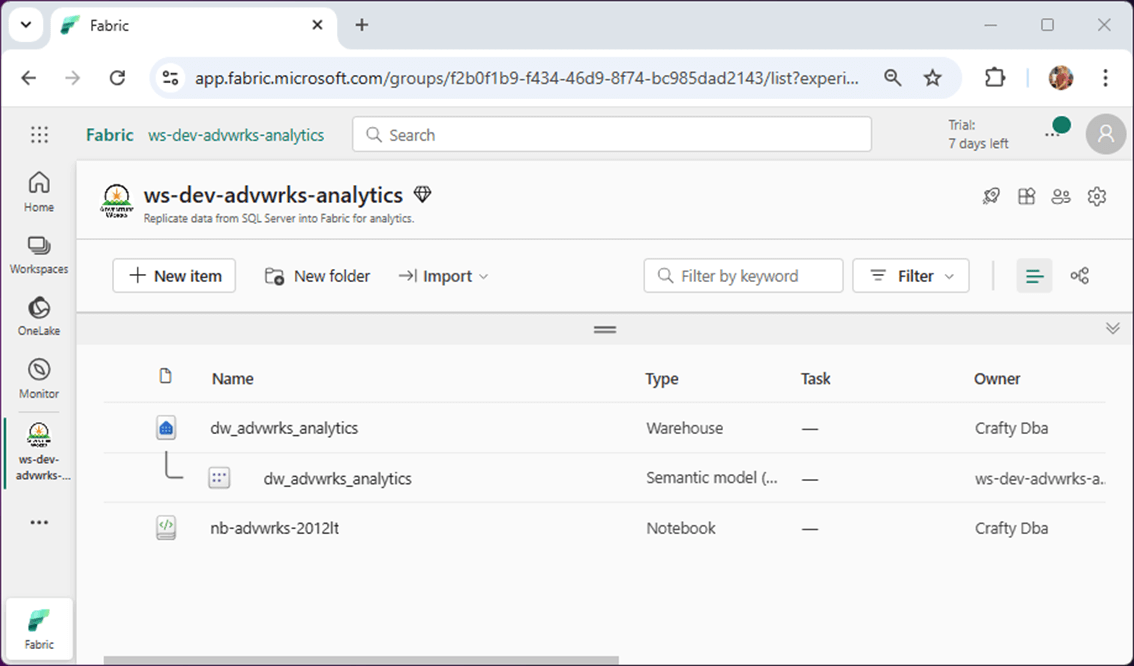Open Manage access people icon
The width and height of the screenshot is (1134, 666).
[1061, 196]
